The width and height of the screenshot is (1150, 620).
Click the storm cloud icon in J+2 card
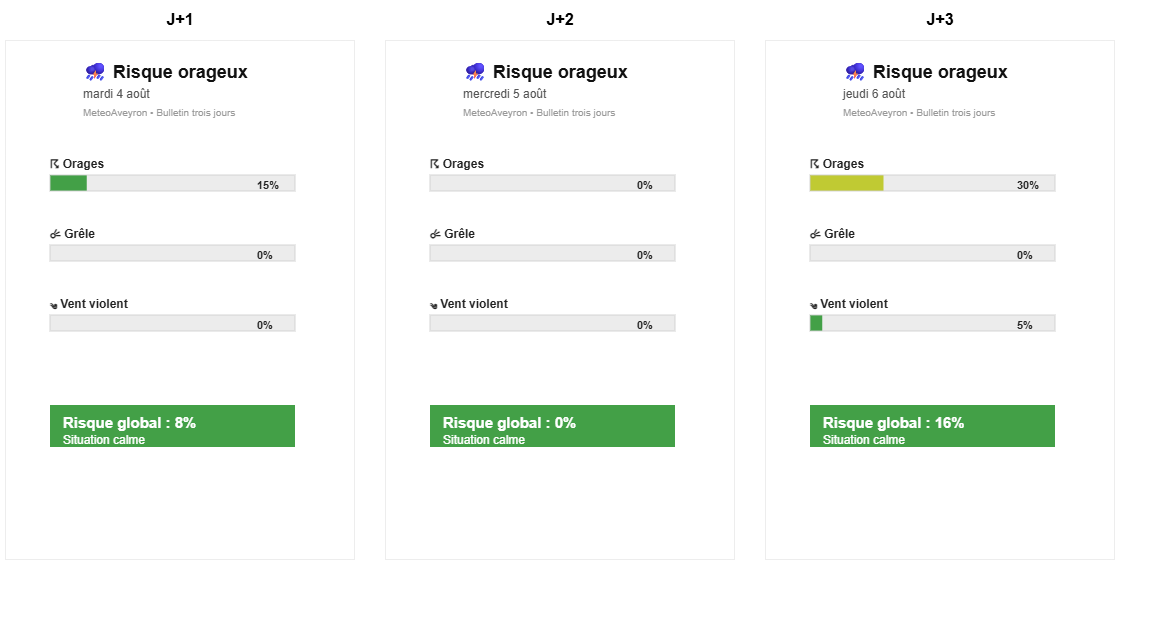pos(475,71)
